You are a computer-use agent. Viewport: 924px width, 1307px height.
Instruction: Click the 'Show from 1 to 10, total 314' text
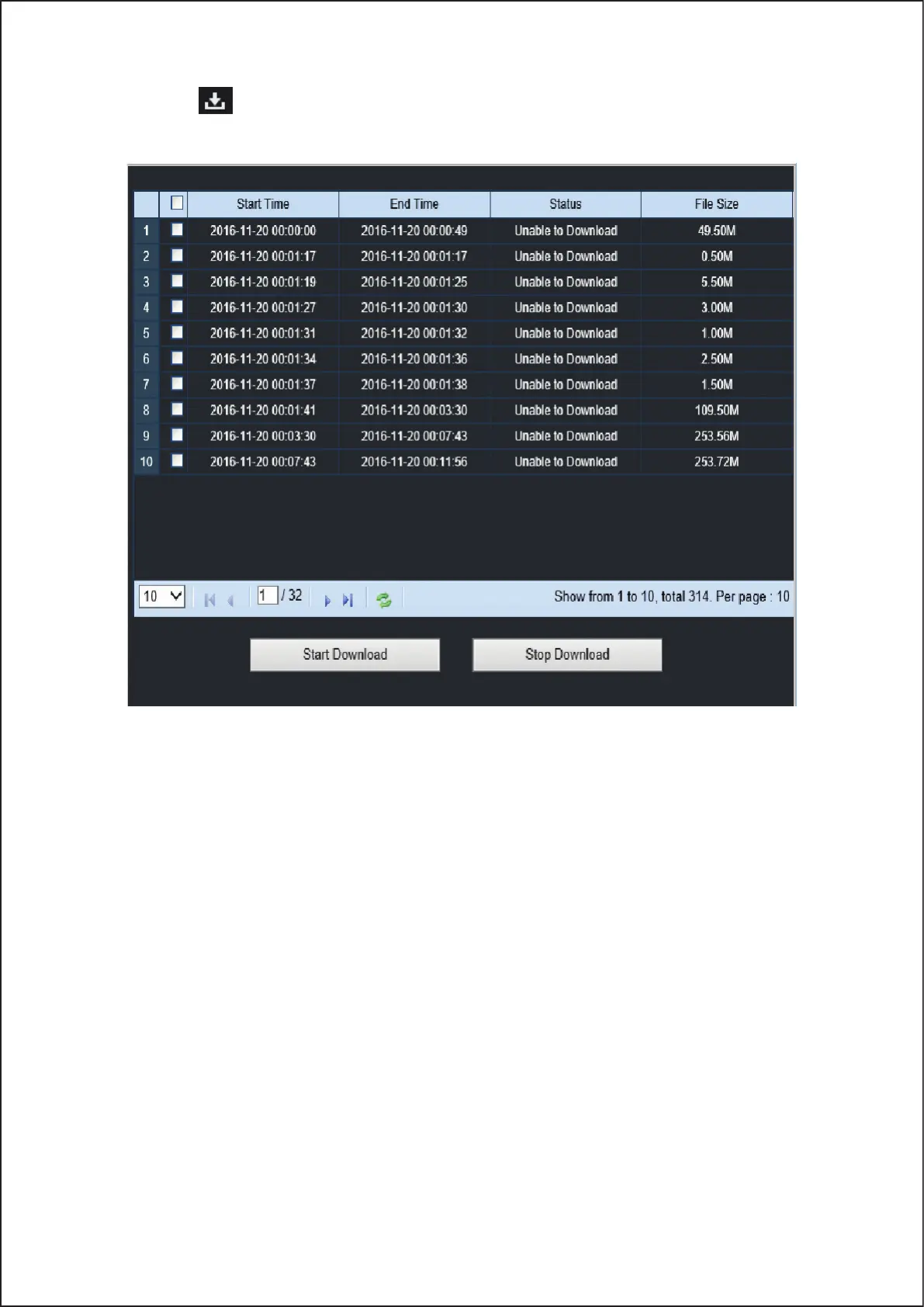tap(632, 596)
